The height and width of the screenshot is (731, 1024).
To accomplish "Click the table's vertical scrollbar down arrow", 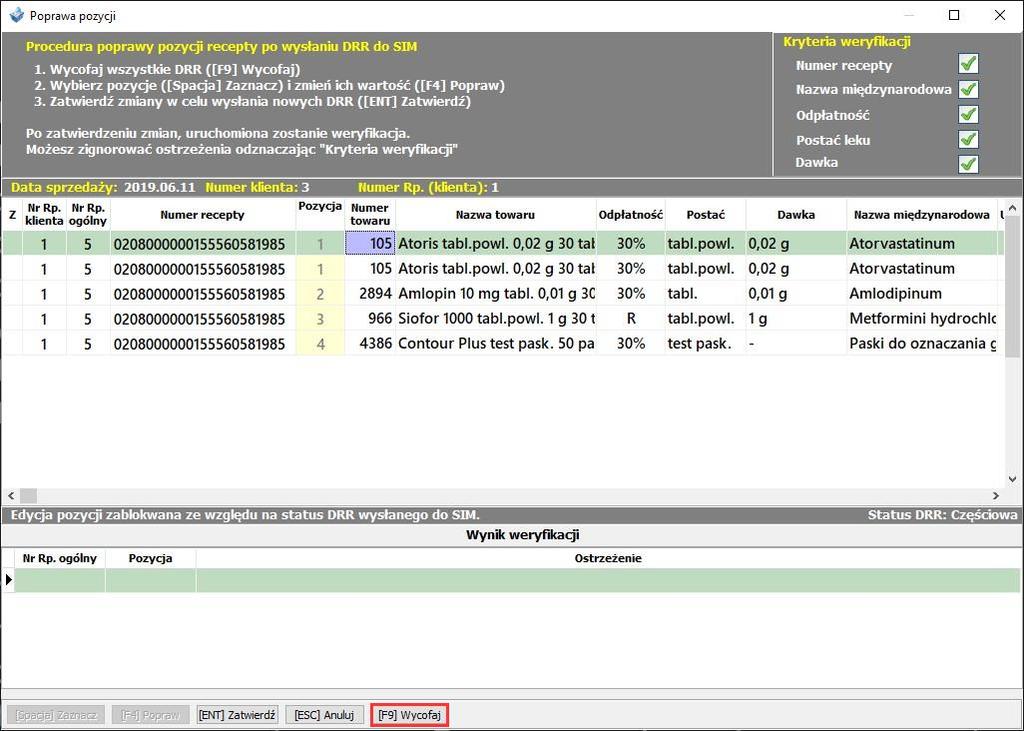I will pos(1012,479).
